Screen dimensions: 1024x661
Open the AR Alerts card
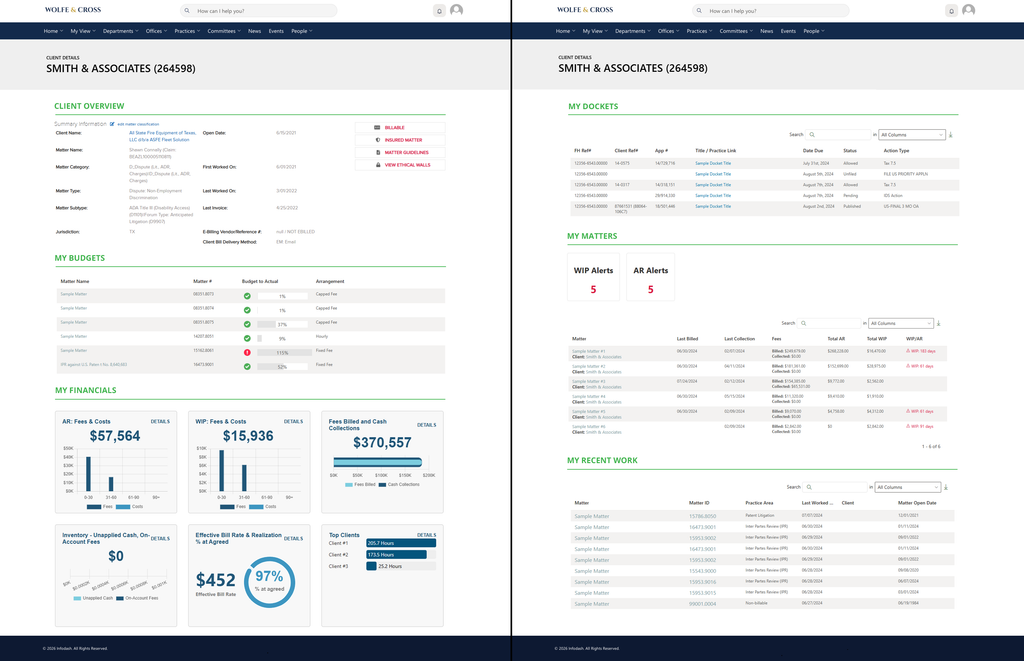[x=650, y=277]
